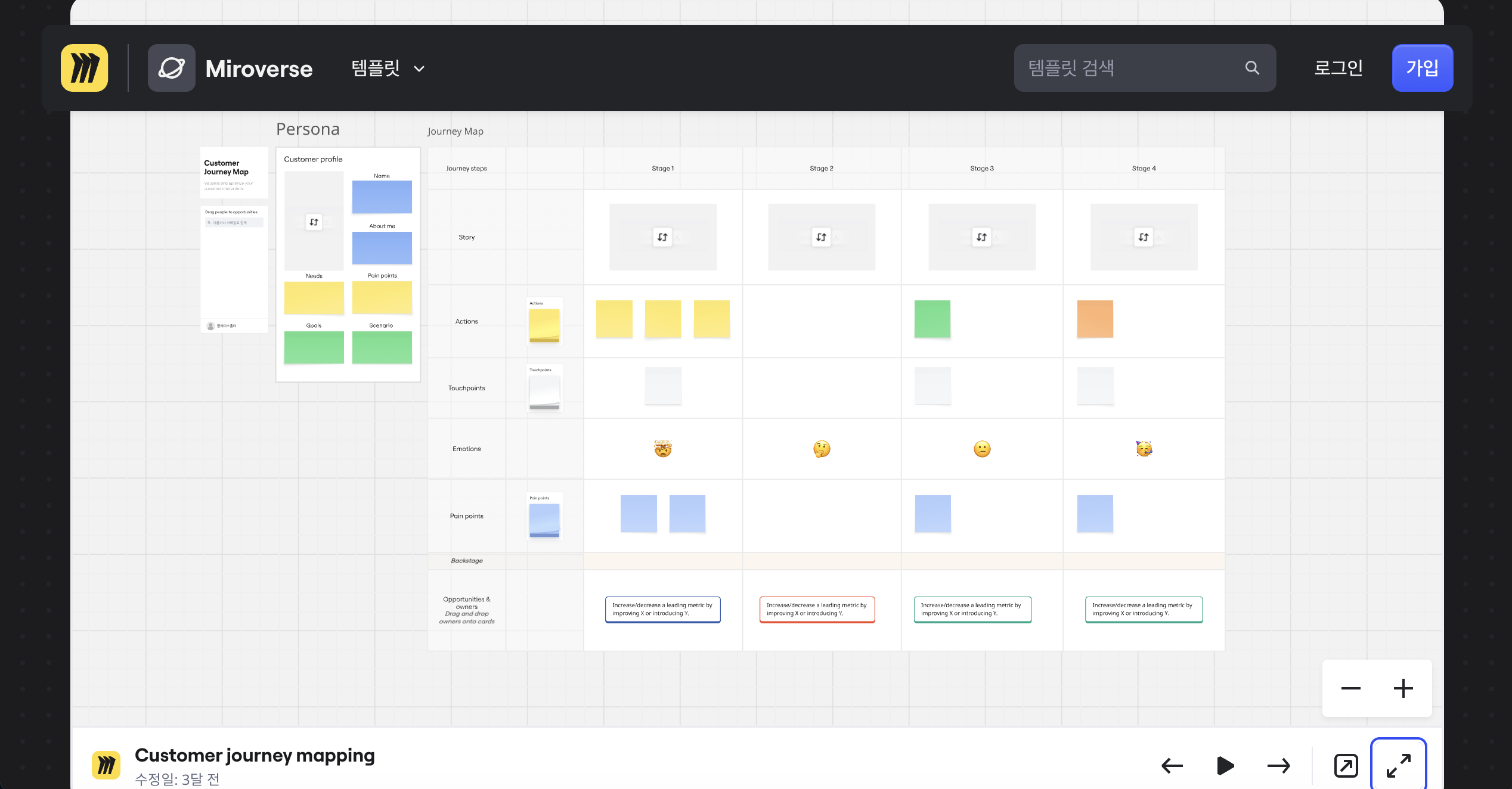Select the thinking-face emoji in Stage 2
The image size is (1512, 789).
click(x=821, y=449)
